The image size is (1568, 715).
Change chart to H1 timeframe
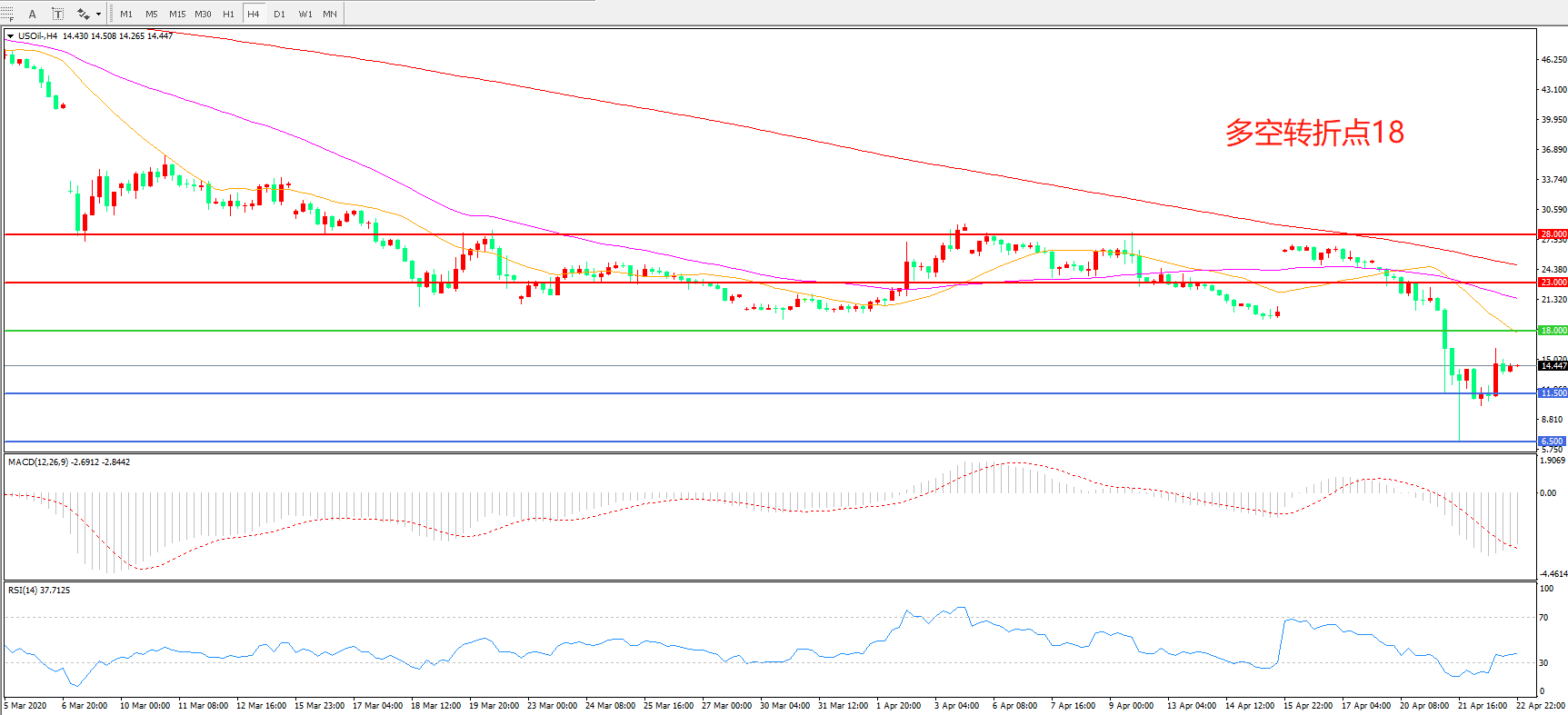228,14
